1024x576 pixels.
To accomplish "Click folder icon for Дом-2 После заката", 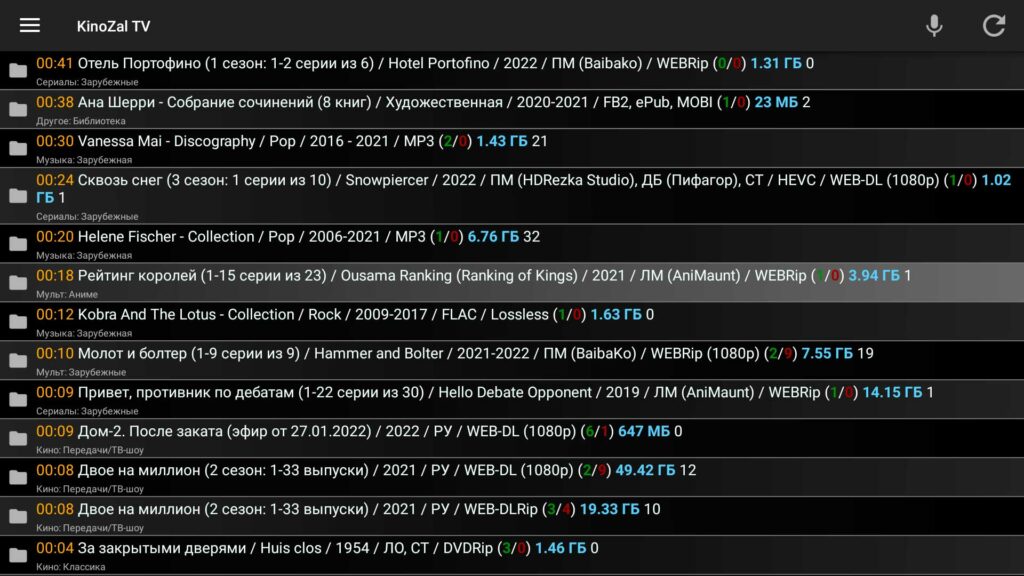I will [18, 438].
